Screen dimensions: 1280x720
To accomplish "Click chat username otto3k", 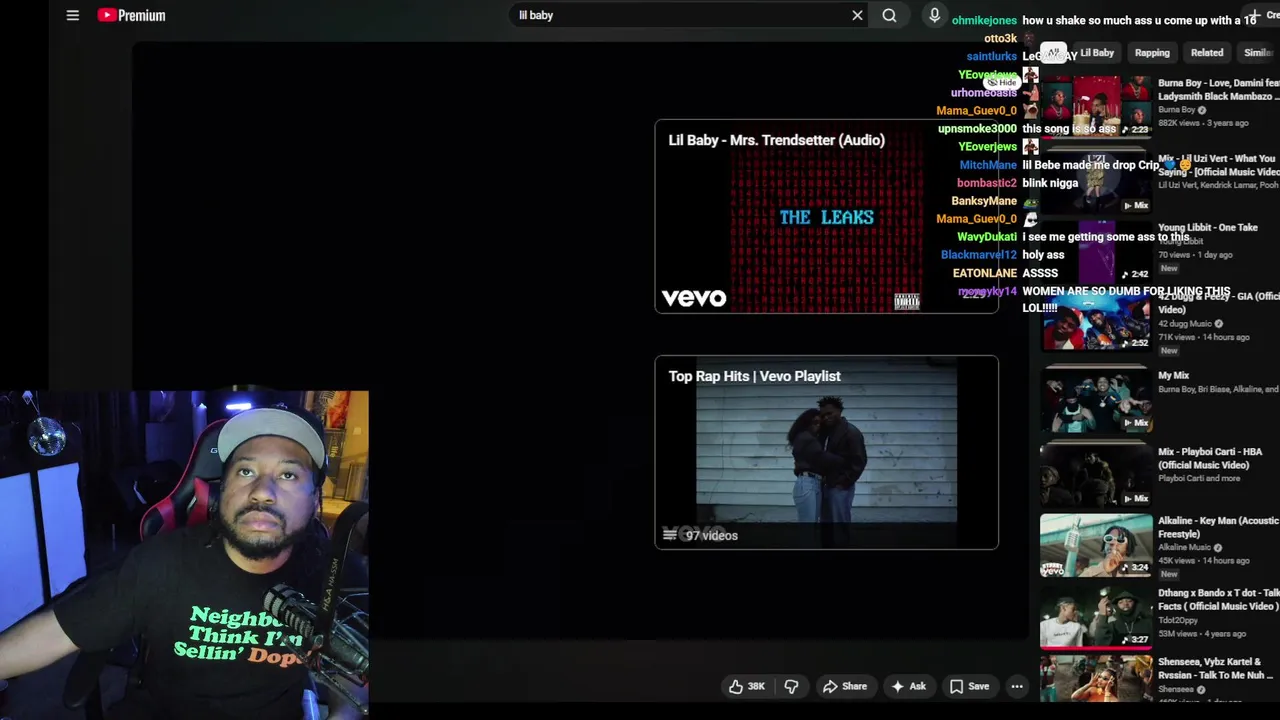I will [x=1001, y=39].
